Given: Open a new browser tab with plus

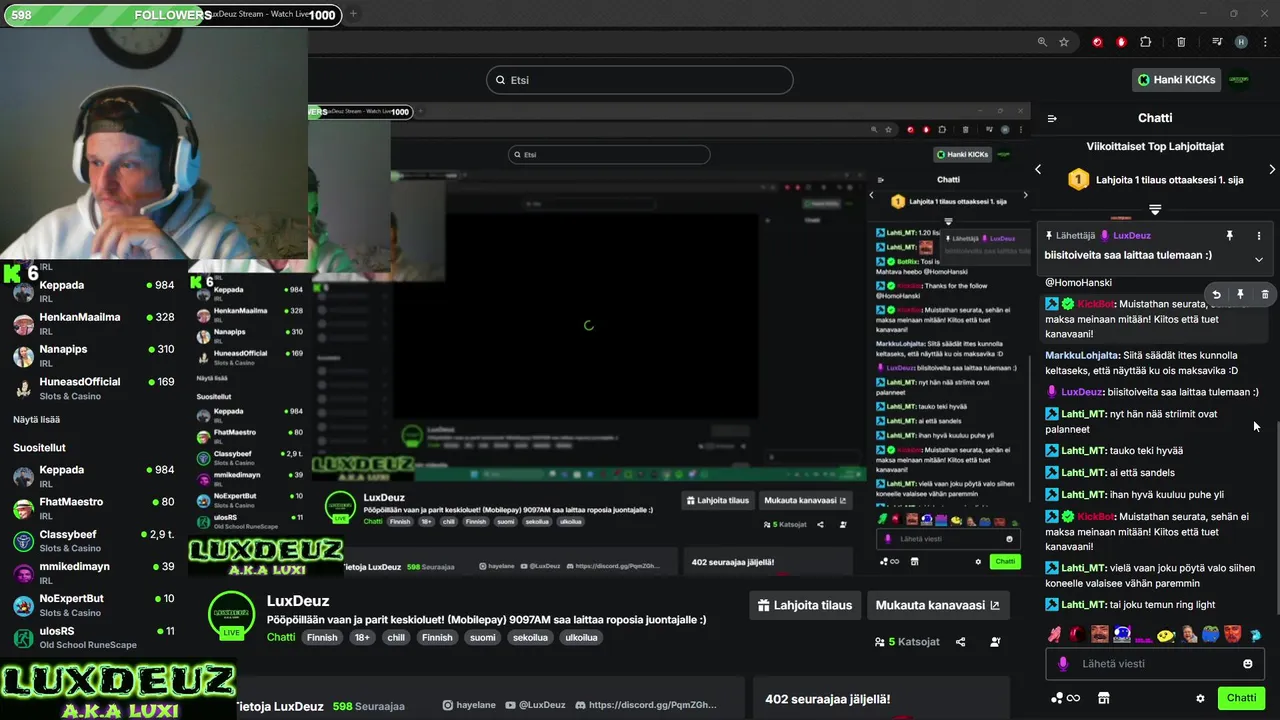Looking at the screenshot, I should pyautogui.click(x=353, y=14).
